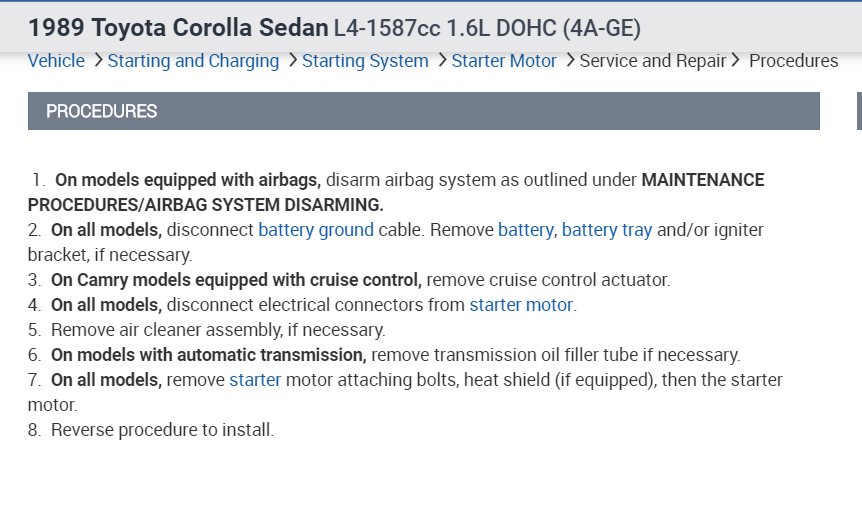
Task: Open Starting and Charging breadcrumb link
Action: (193, 61)
